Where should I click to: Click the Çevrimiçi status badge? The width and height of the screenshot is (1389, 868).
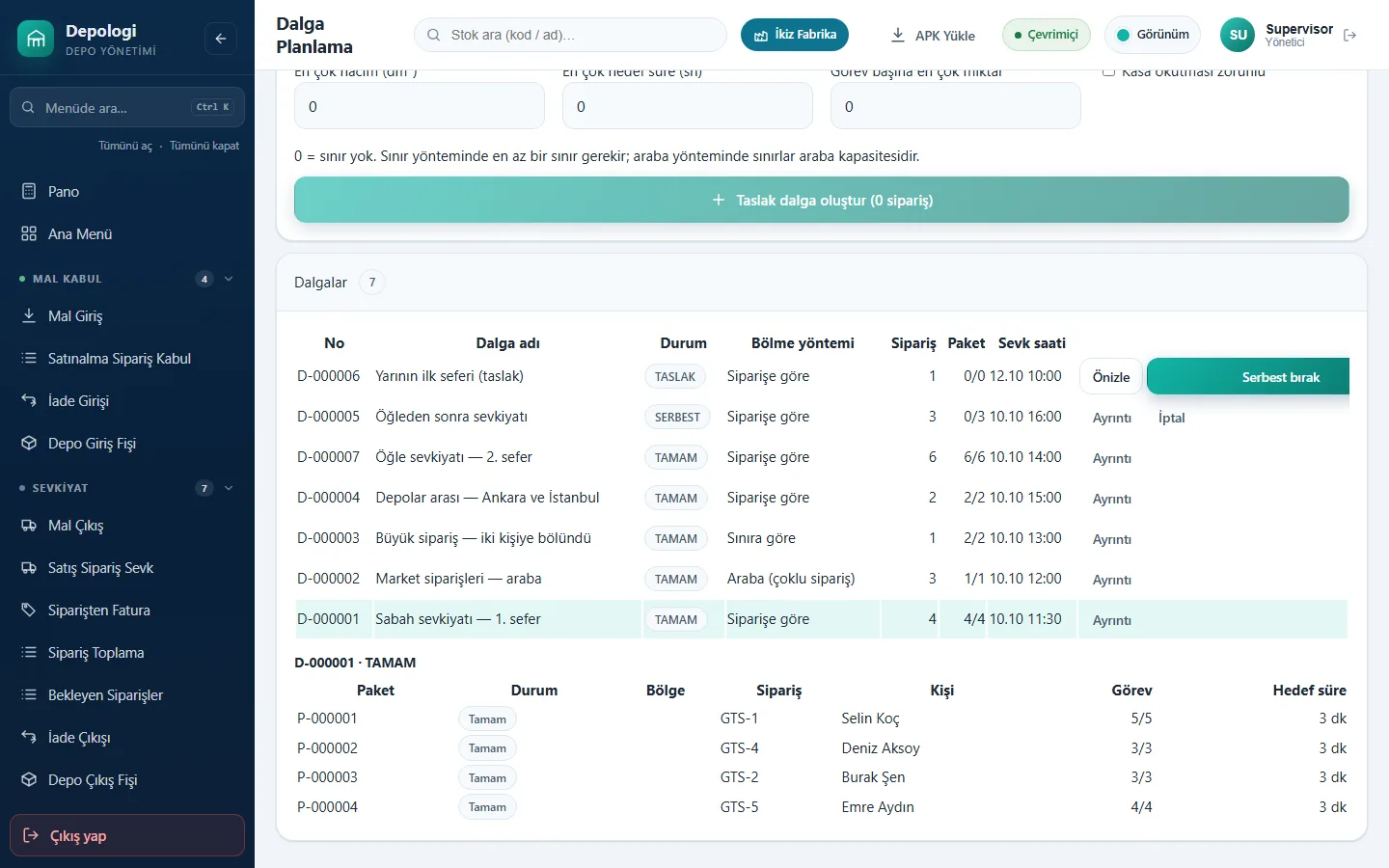(1047, 35)
